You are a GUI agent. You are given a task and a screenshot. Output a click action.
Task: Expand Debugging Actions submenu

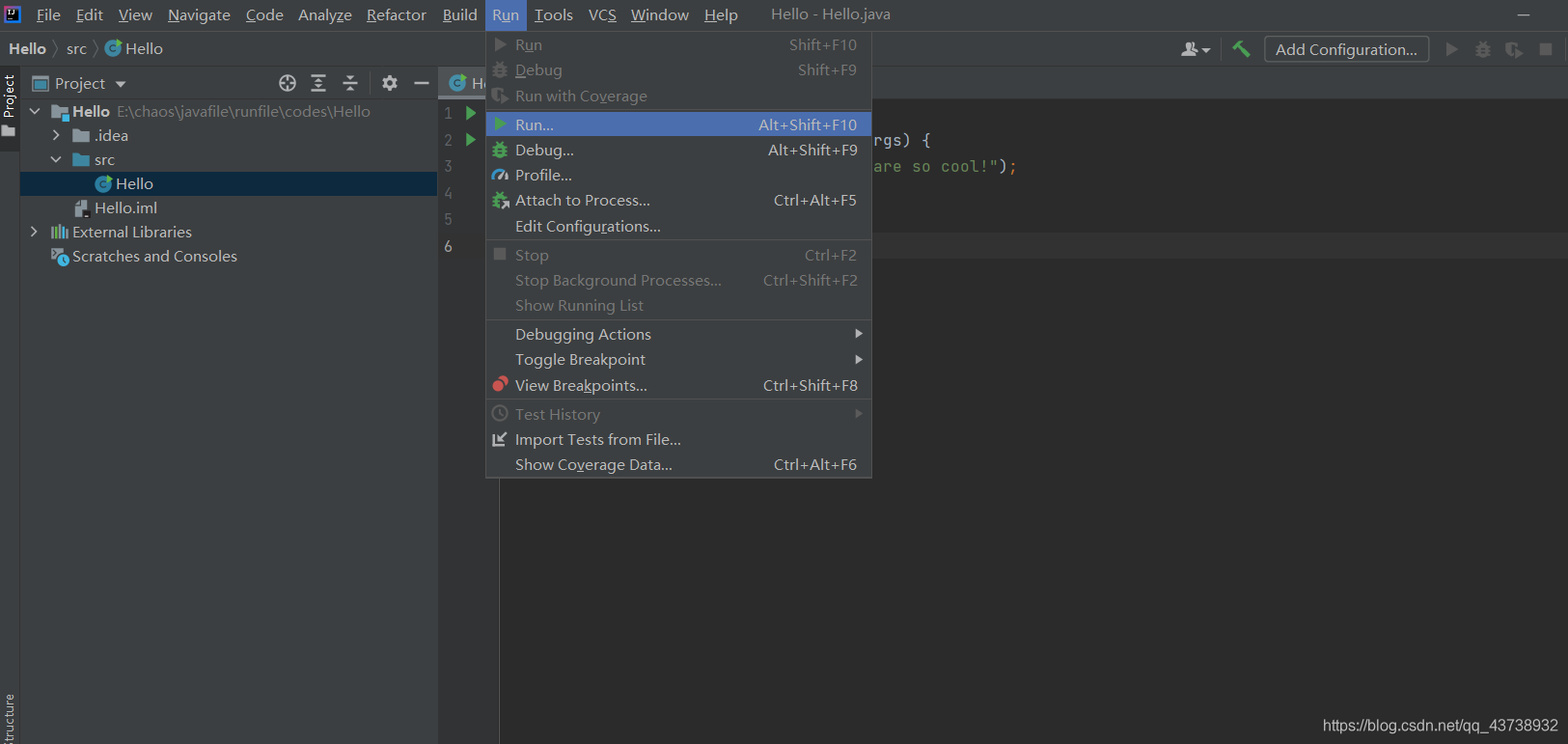[678, 334]
